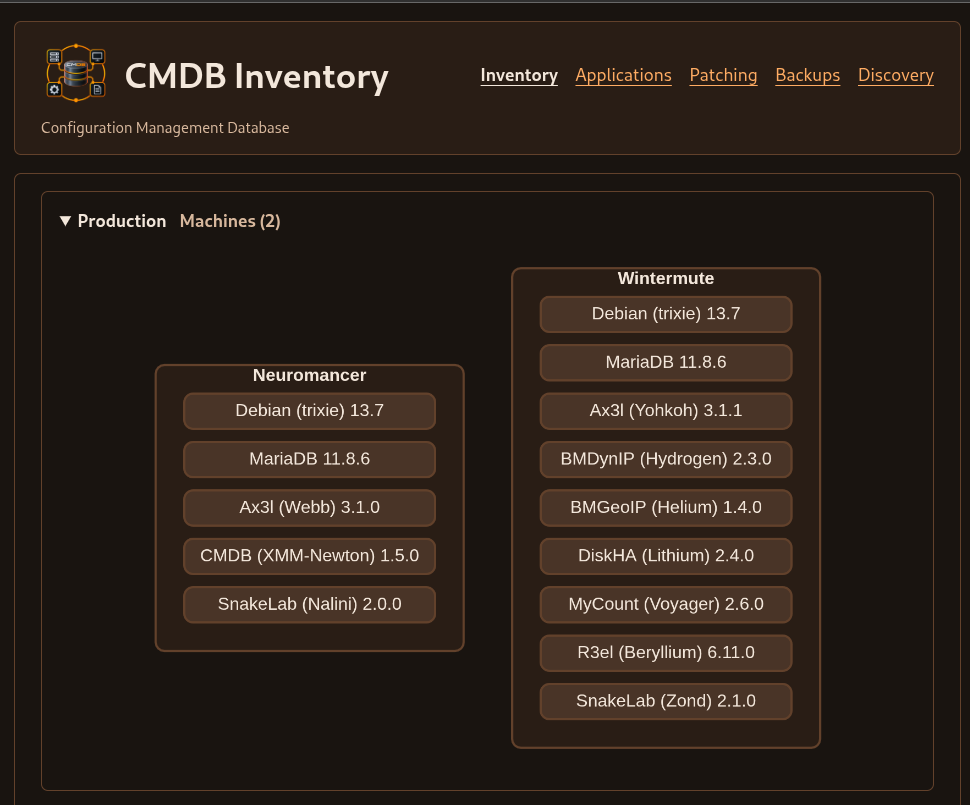Open DiskHA (Lithium) 2.4.0 item
Screen dimensions: 970x805
(666, 556)
